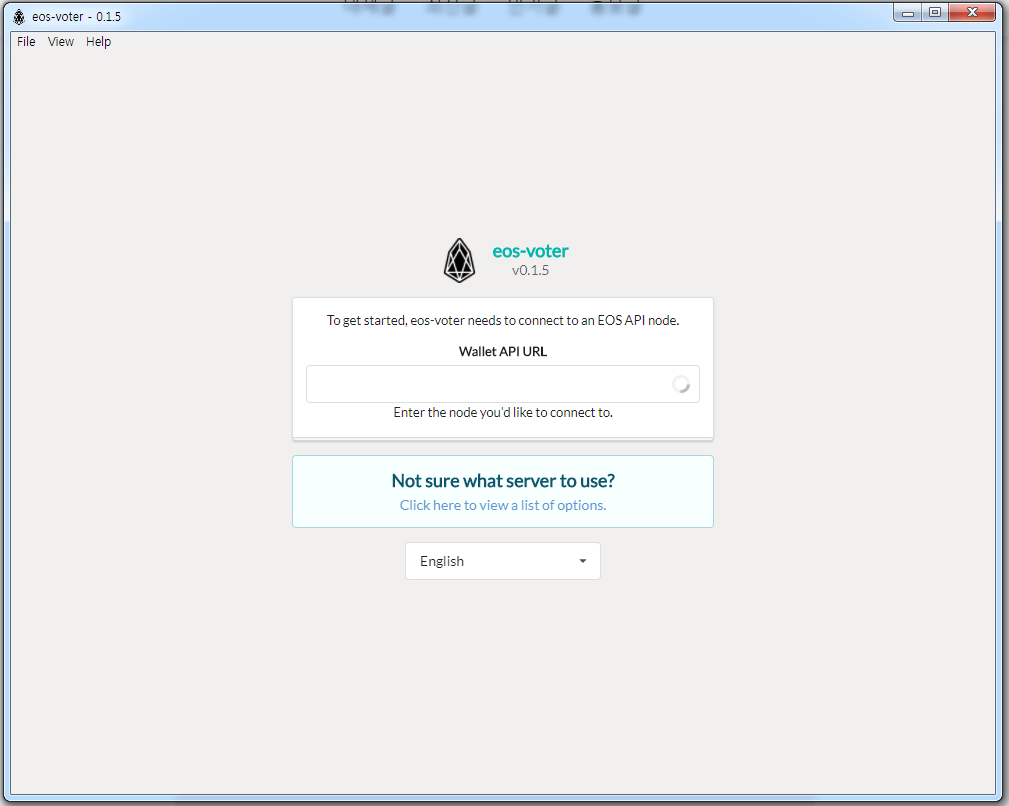Viewport: 1009px width, 806px height.
Task: Click the v0.1.5 version label
Action: (530, 270)
